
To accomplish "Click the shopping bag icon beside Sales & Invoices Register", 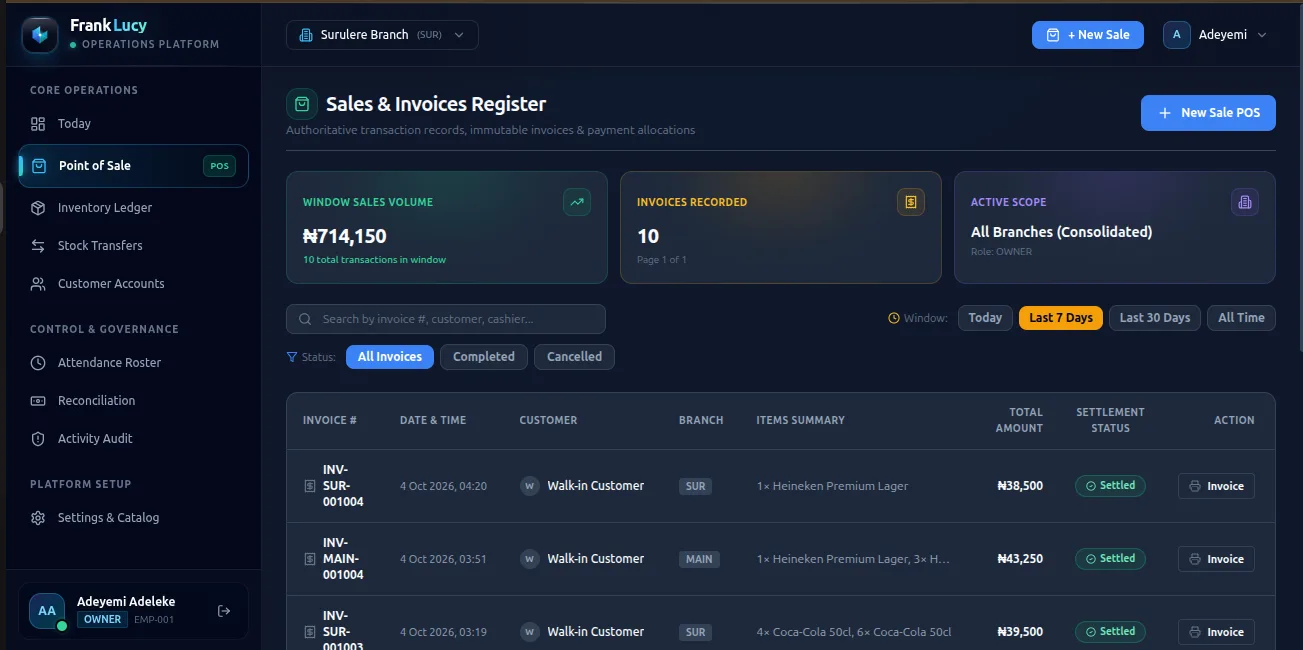I will (302, 104).
